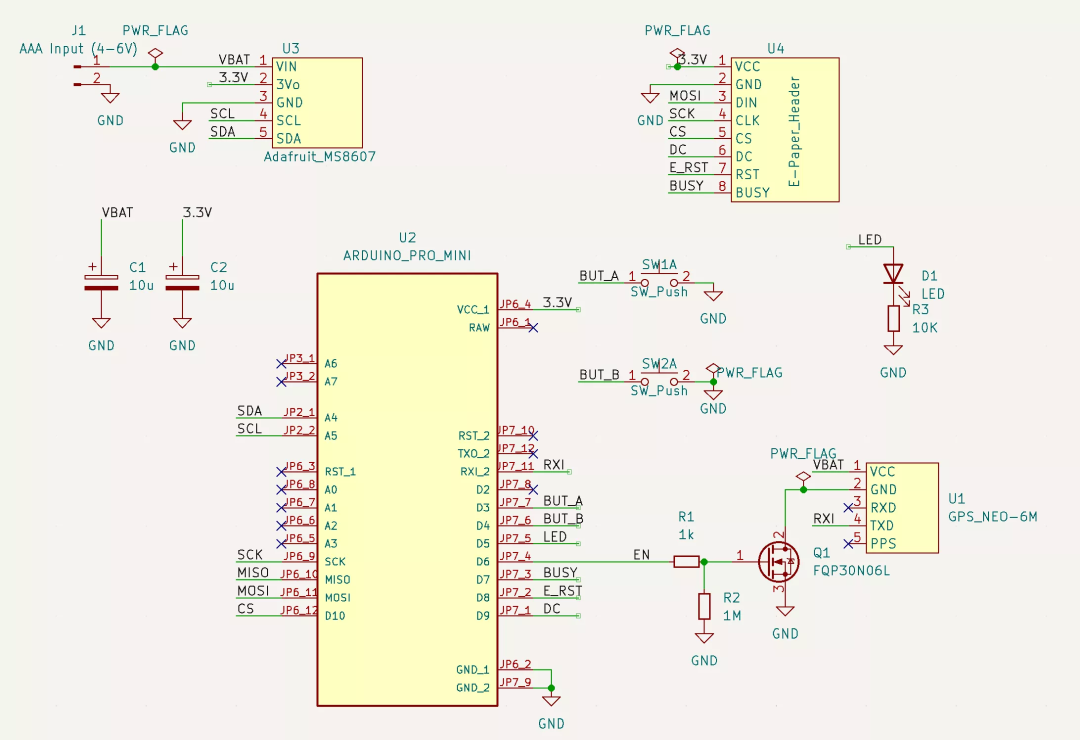Select the U3 sensor component body
The image size is (1080, 740).
click(x=318, y=102)
